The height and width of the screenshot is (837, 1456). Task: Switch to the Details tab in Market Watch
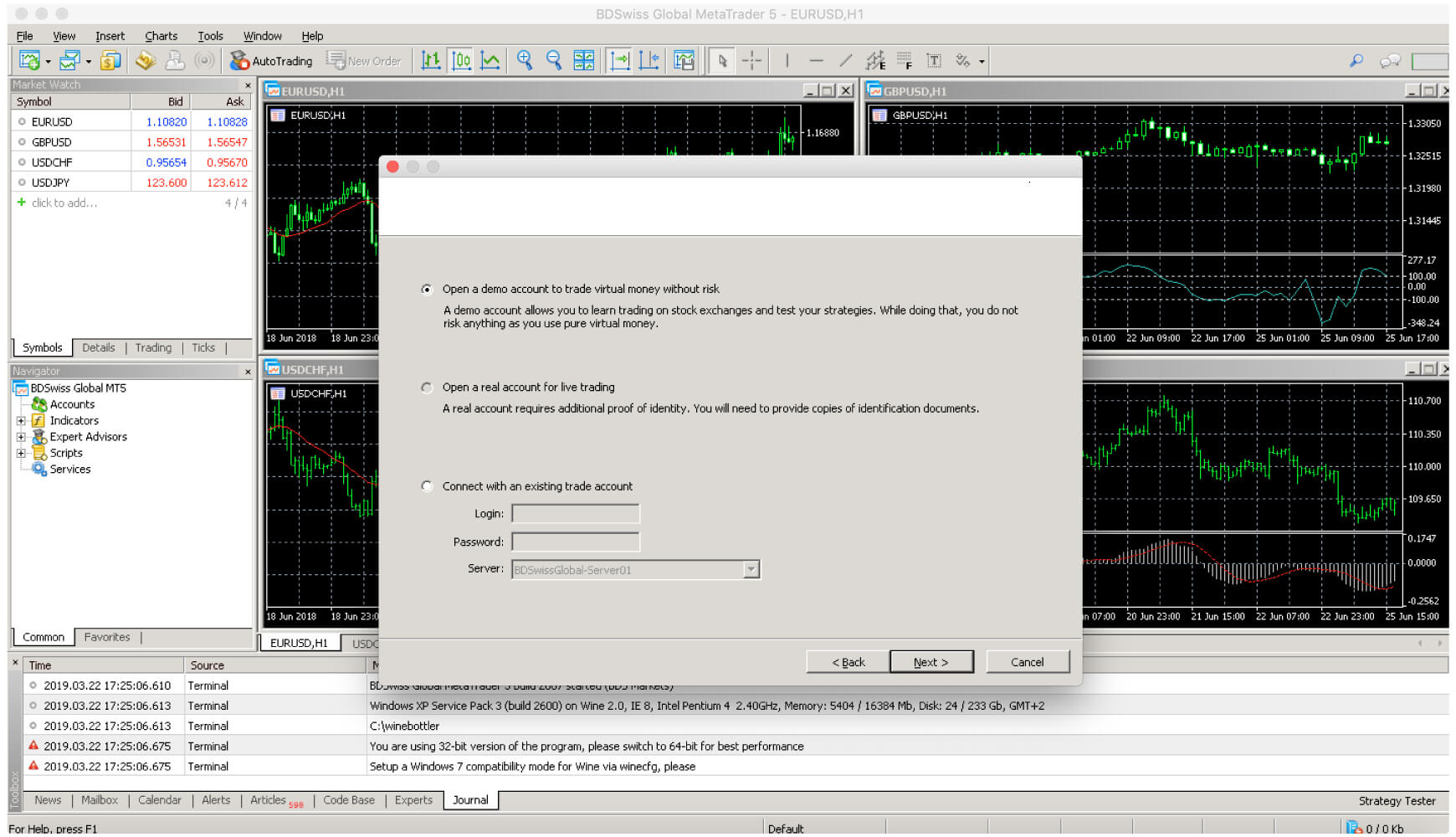tap(99, 347)
